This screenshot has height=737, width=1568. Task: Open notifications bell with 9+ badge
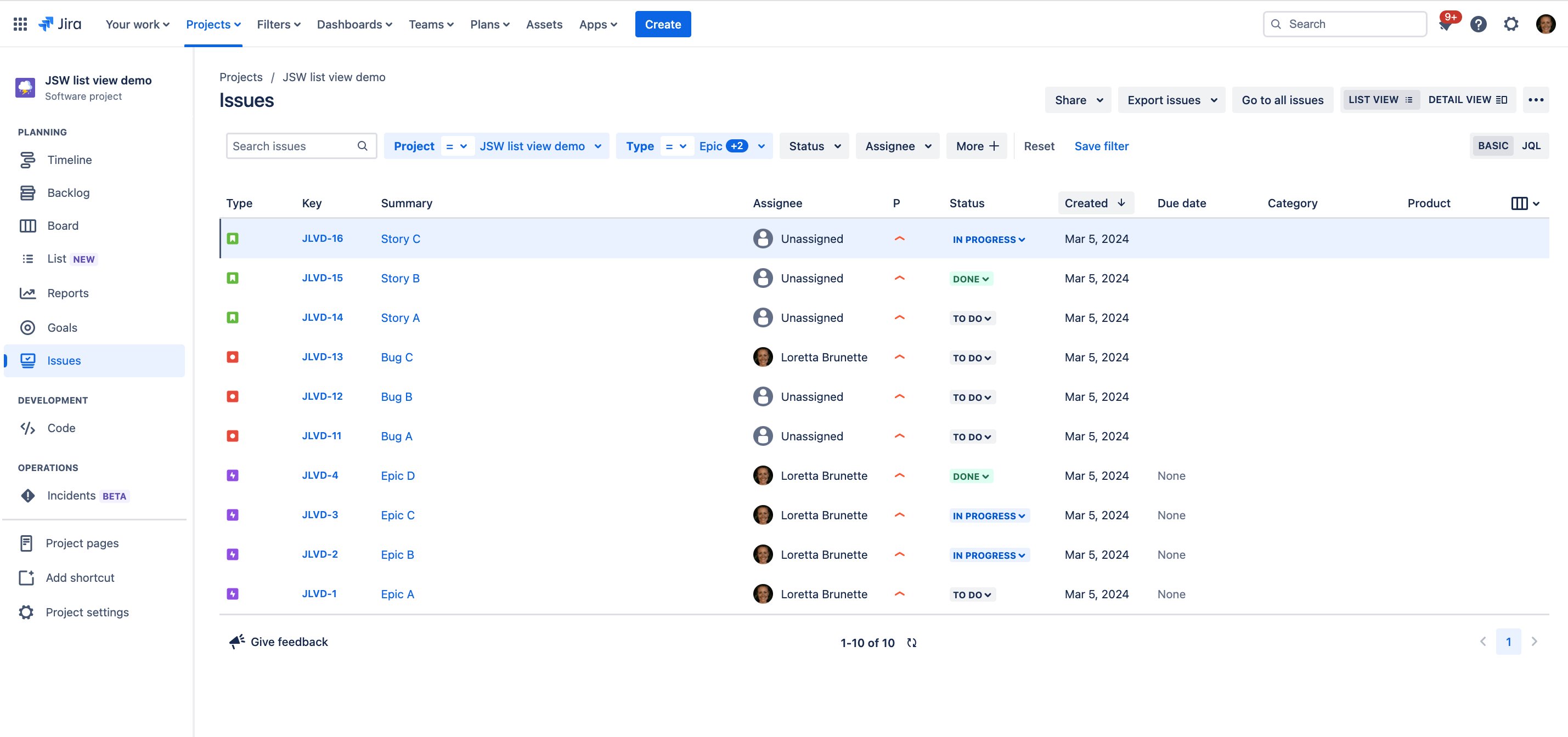1446,24
